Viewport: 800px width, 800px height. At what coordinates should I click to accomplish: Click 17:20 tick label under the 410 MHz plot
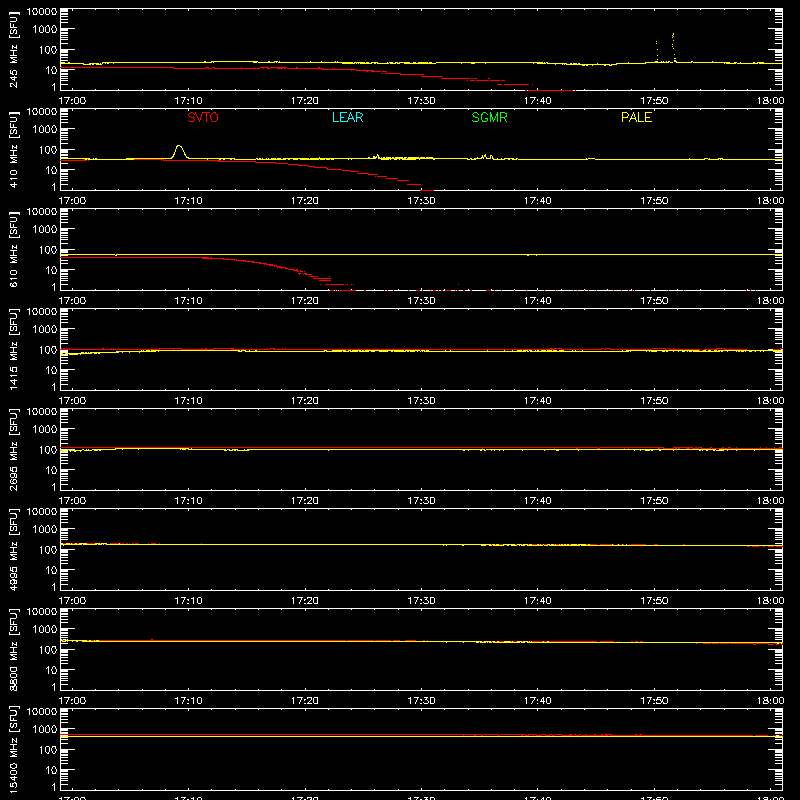pyautogui.click(x=305, y=201)
